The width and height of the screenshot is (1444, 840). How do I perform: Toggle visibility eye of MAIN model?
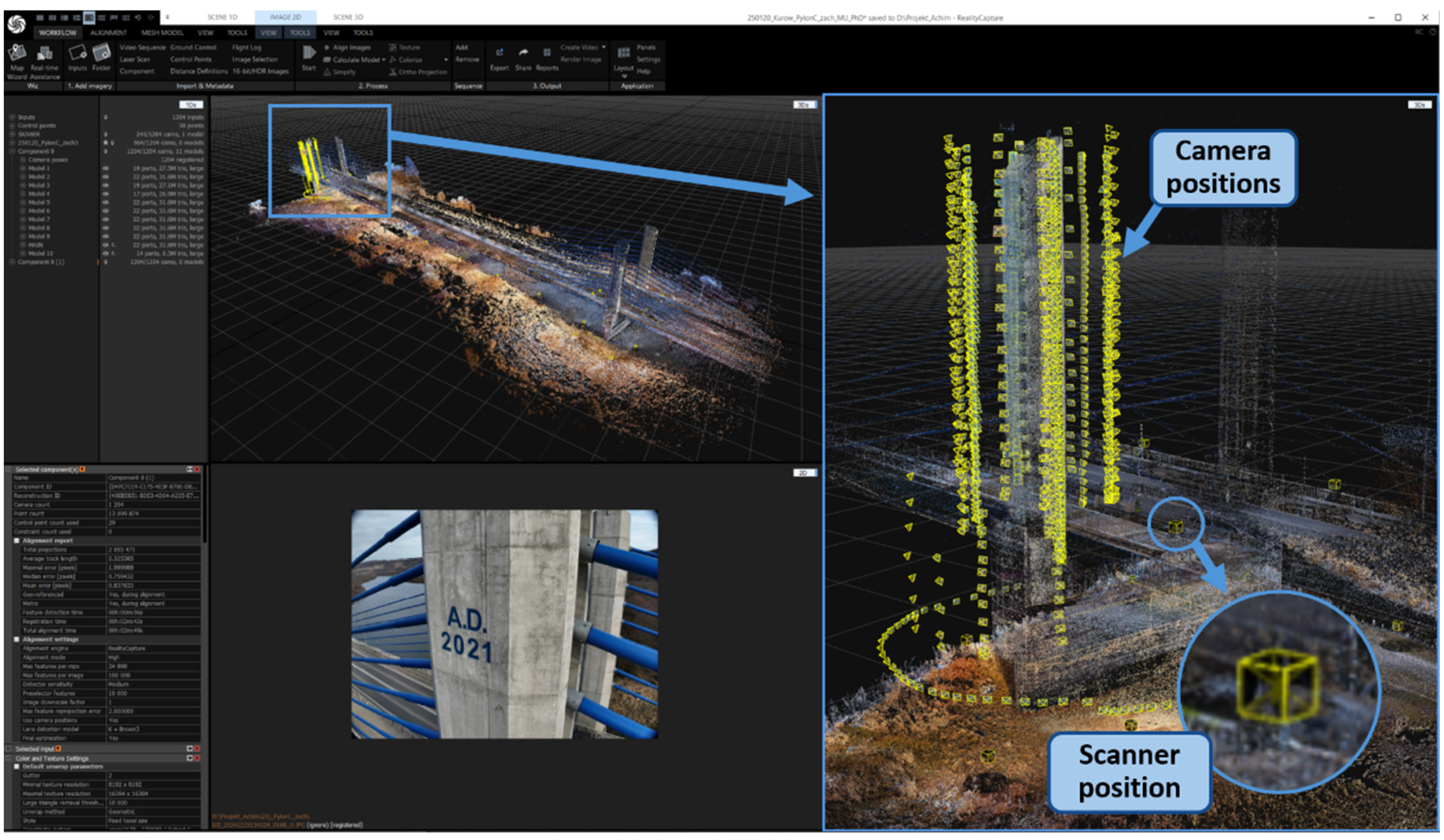click(106, 245)
